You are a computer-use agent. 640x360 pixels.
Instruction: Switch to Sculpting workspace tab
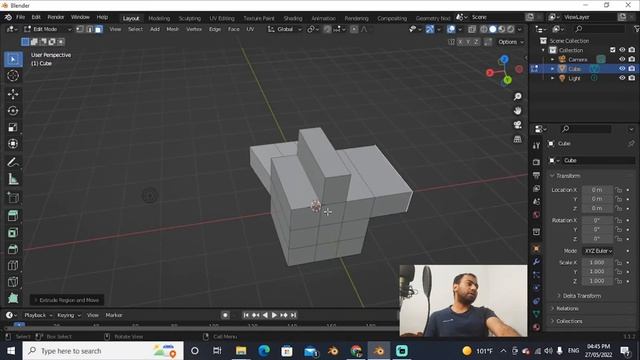(189, 18)
